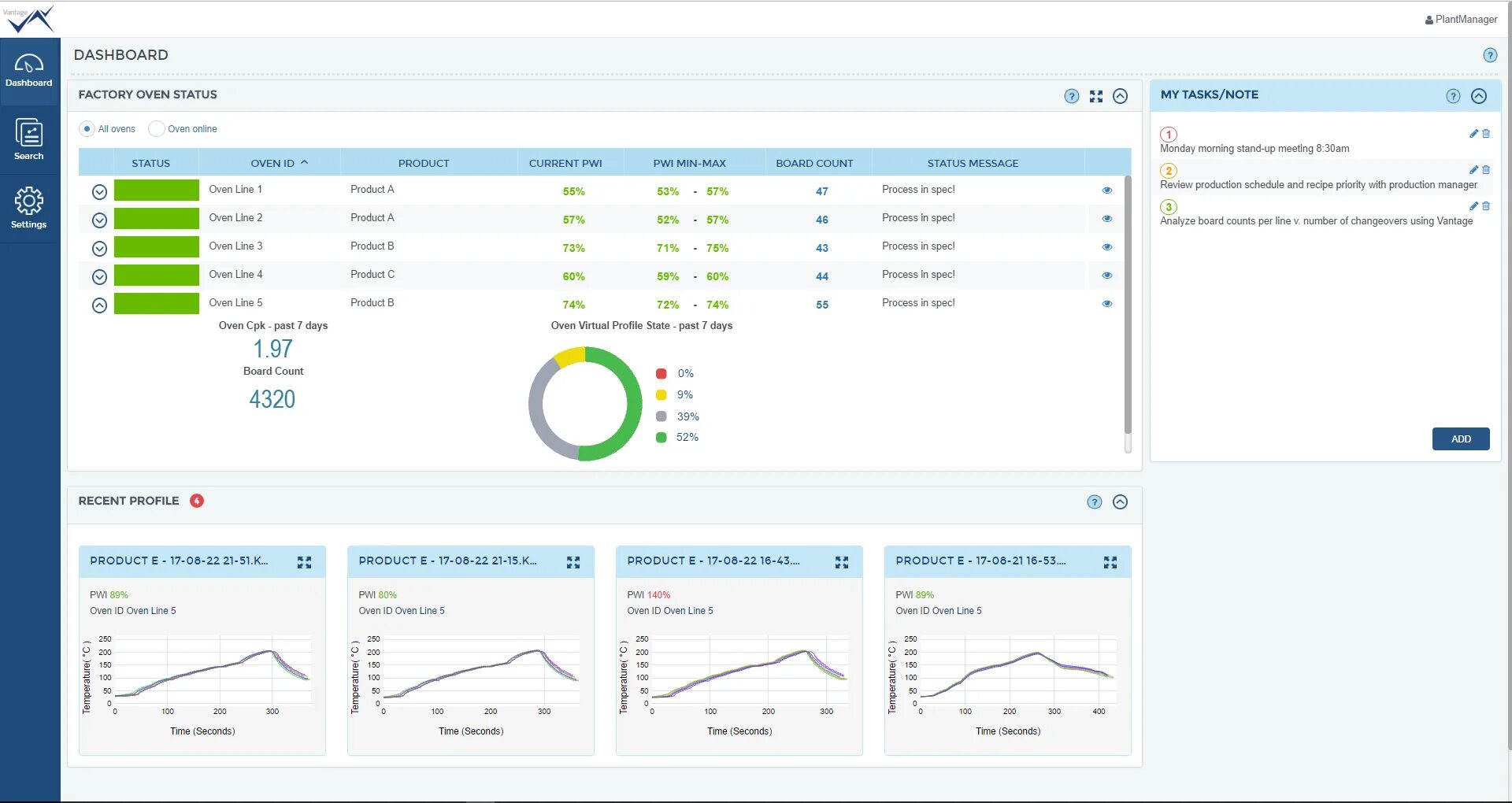Image resolution: width=1512 pixels, height=803 pixels.
Task: Edit the Review production schedule task
Action: pos(1473,170)
